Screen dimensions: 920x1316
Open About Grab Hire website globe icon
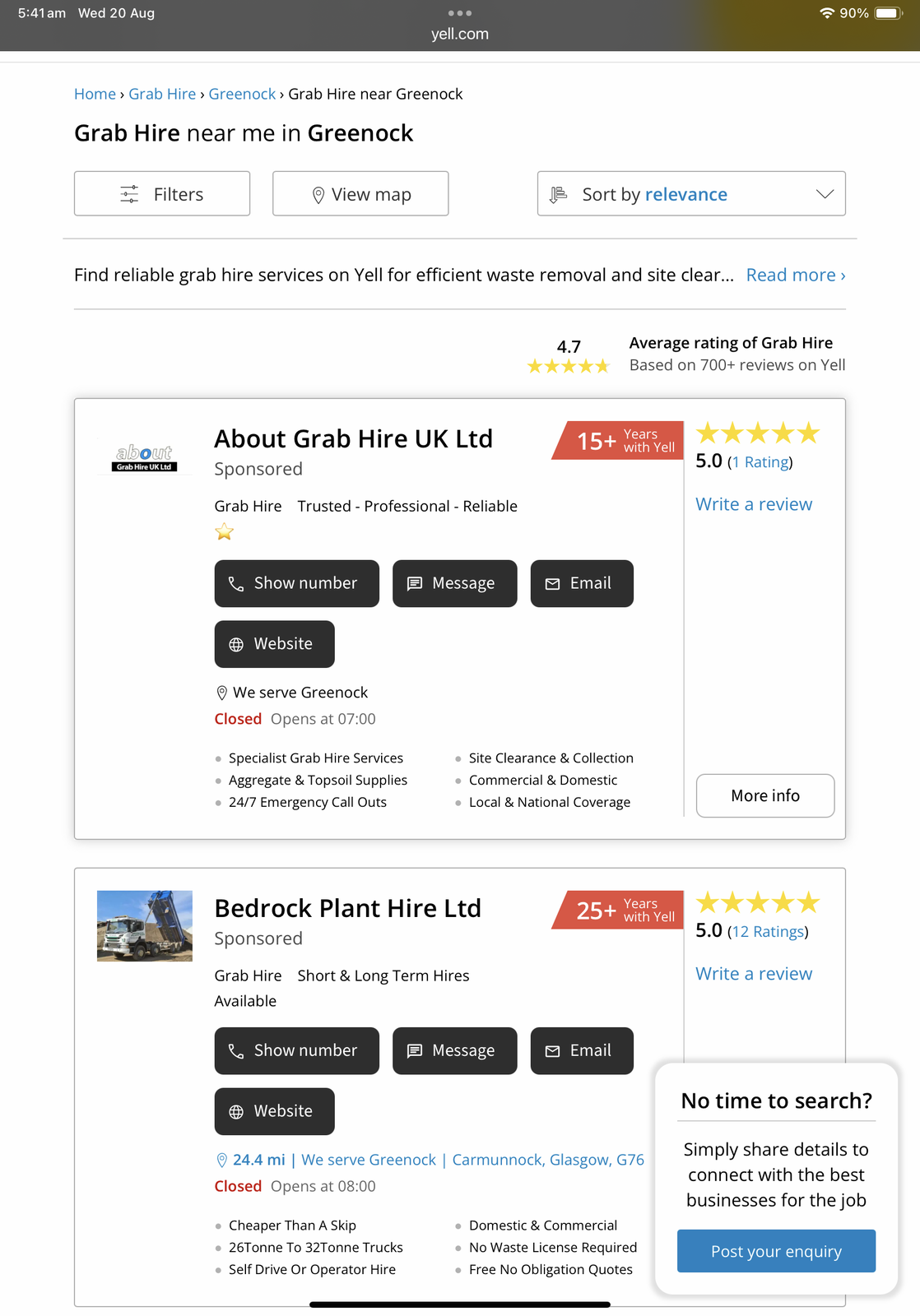(x=236, y=645)
